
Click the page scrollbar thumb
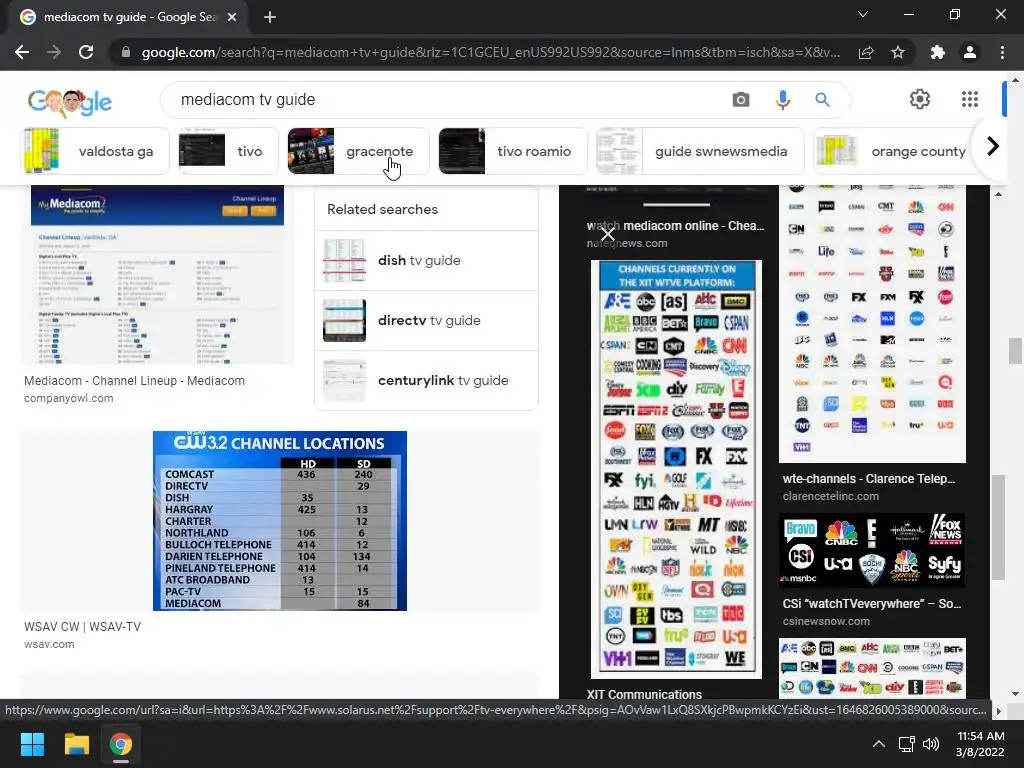(x=1015, y=351)
